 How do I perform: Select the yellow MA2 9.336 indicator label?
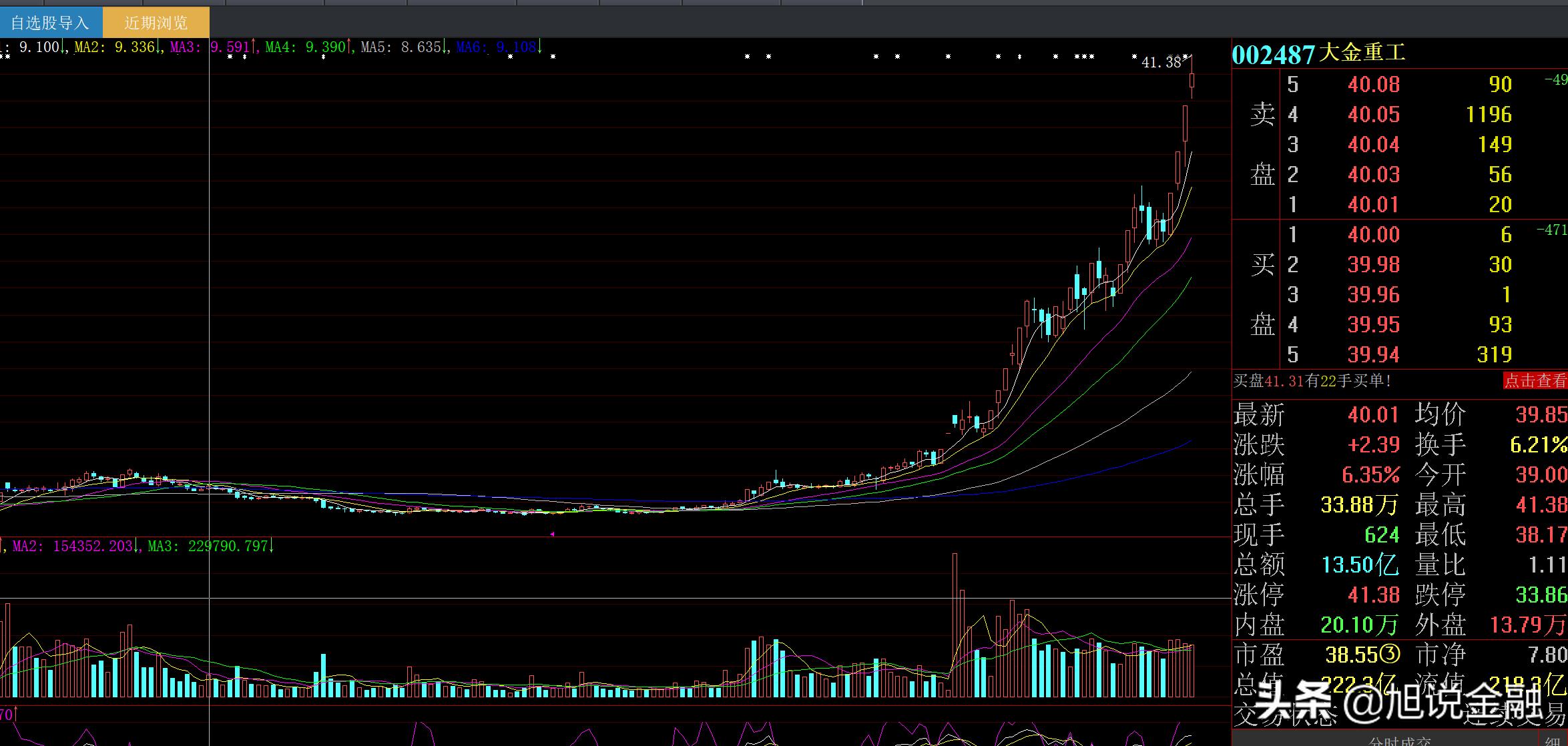115,47
